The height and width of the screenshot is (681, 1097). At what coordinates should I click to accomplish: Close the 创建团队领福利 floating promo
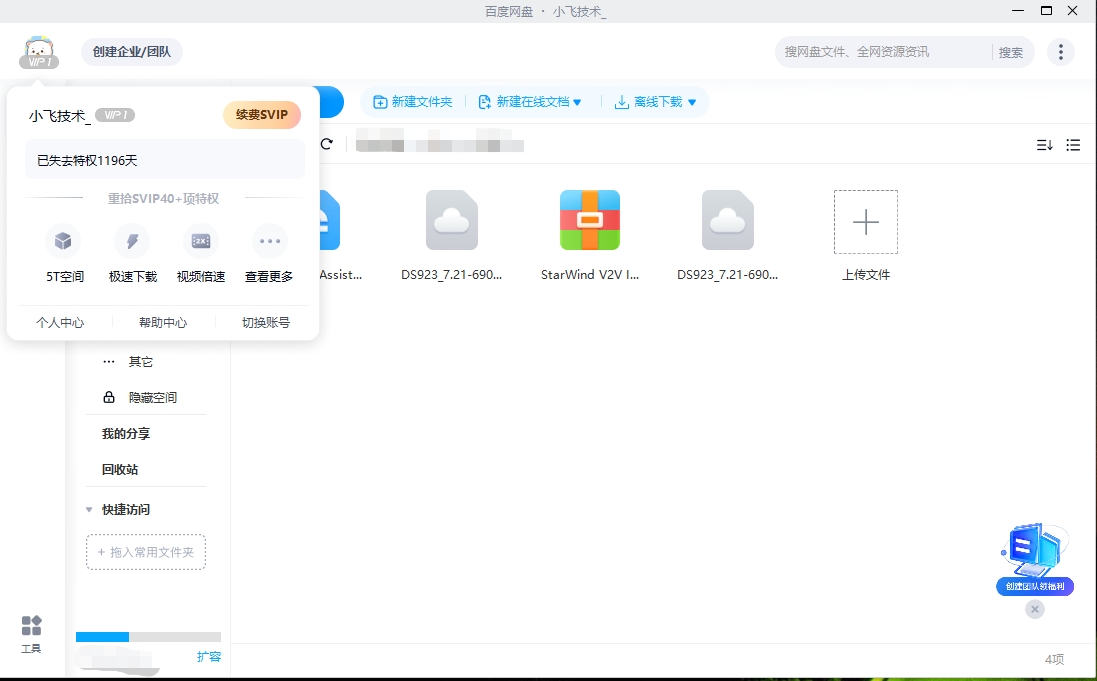pos(1035,609)
